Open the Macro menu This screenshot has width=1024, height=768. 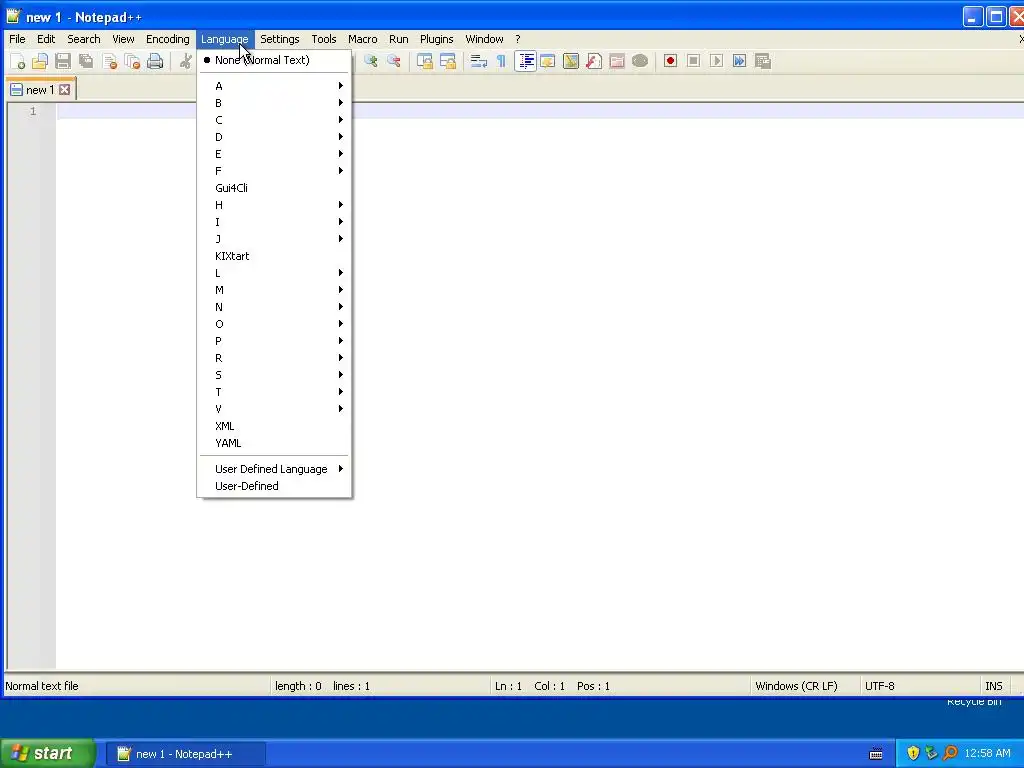tap(362, 39)
